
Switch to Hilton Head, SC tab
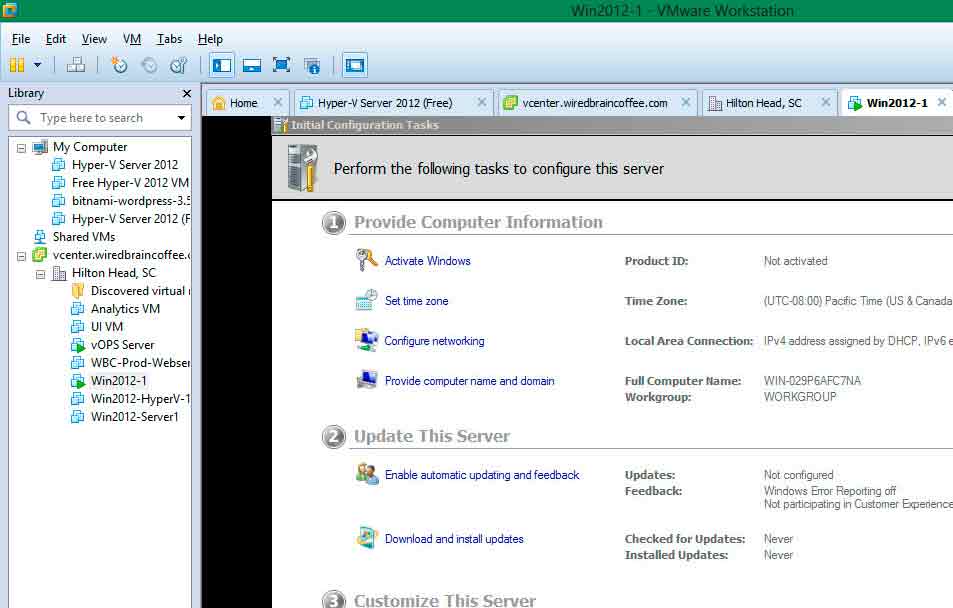pyautogui.click(x=763, y=103)
